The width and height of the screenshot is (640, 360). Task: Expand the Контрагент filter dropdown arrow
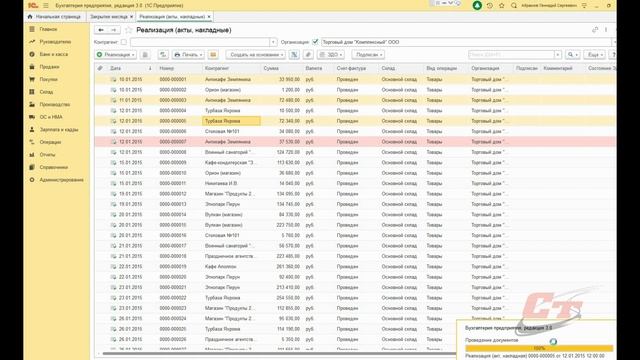pyautogui.click(x=273, y=42)
